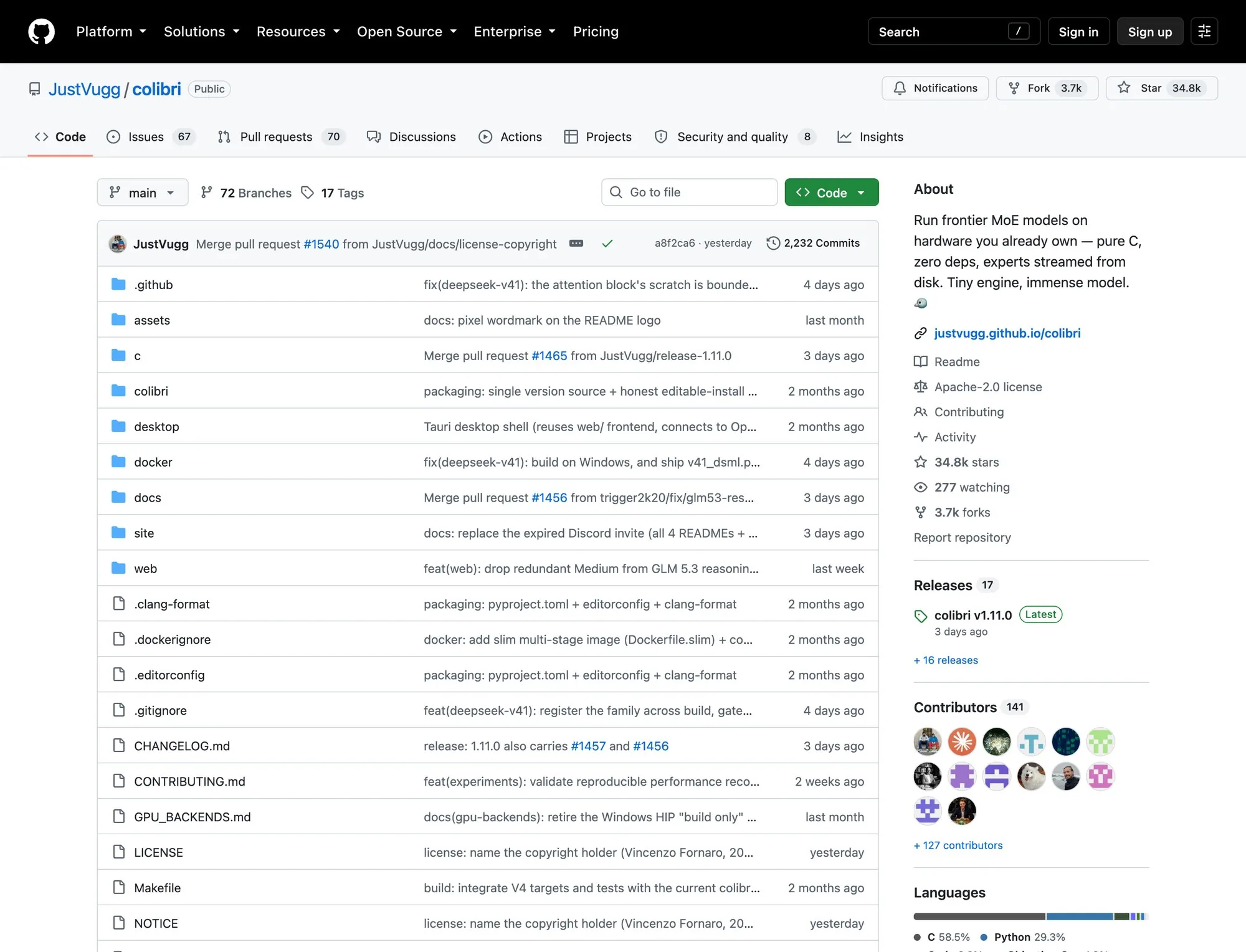Viewport: 1246px width, 952px height.
Task: Open 2,232 Commits history
Action: tap(813, 243)
